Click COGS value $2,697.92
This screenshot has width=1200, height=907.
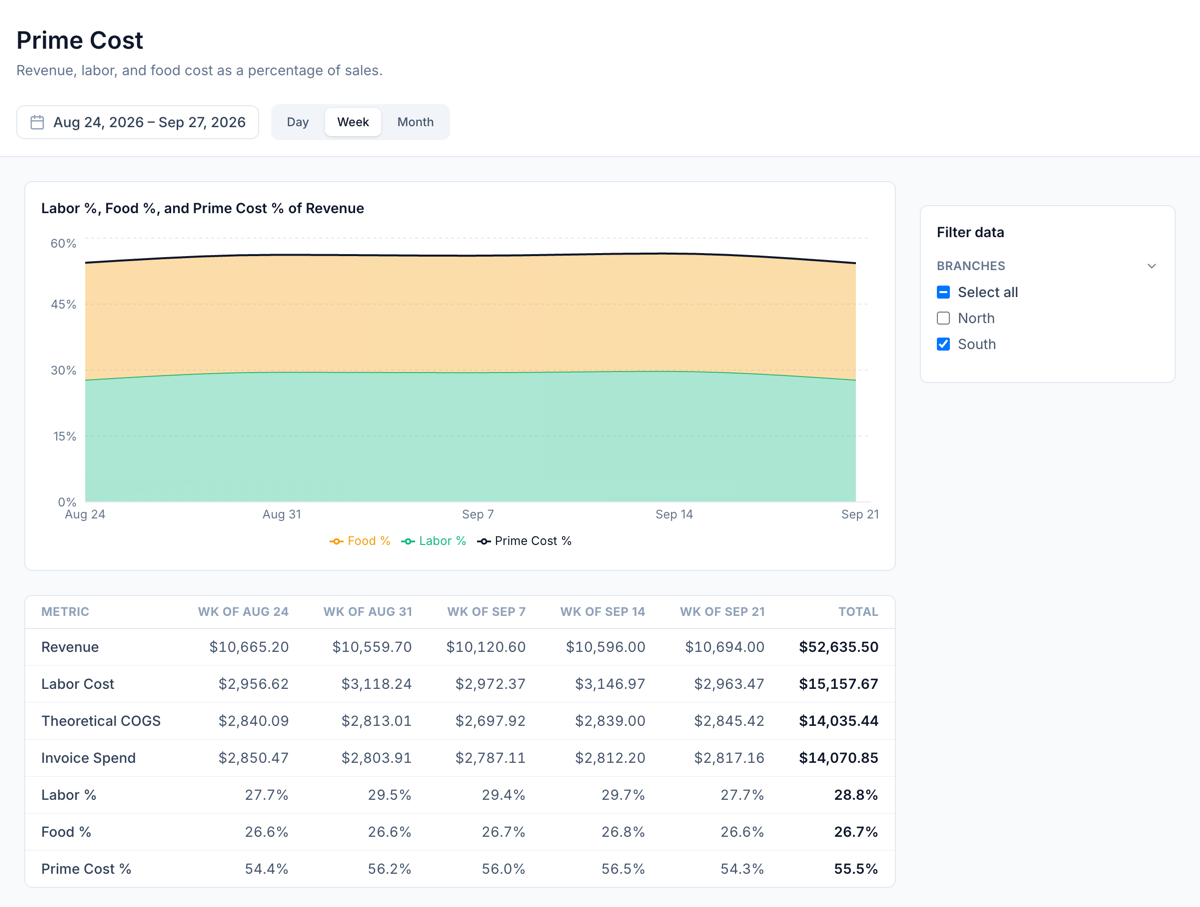pos(490,721)
